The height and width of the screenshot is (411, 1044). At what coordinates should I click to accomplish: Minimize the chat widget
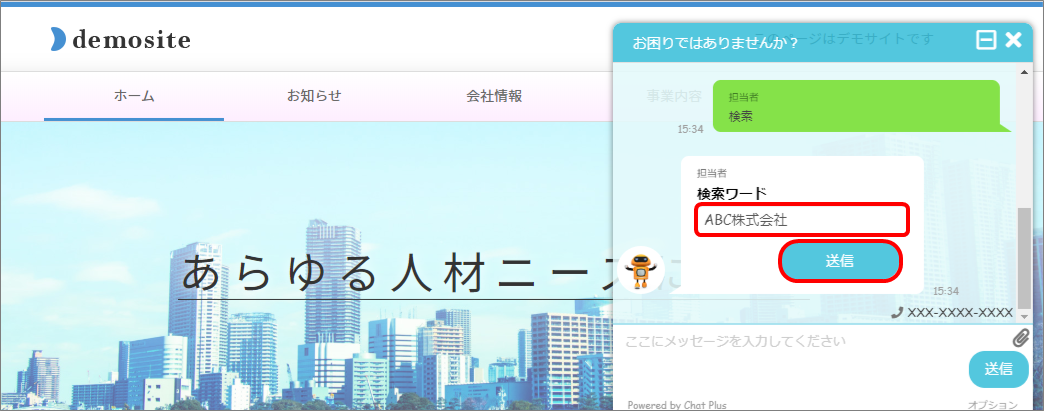(985, 41)
